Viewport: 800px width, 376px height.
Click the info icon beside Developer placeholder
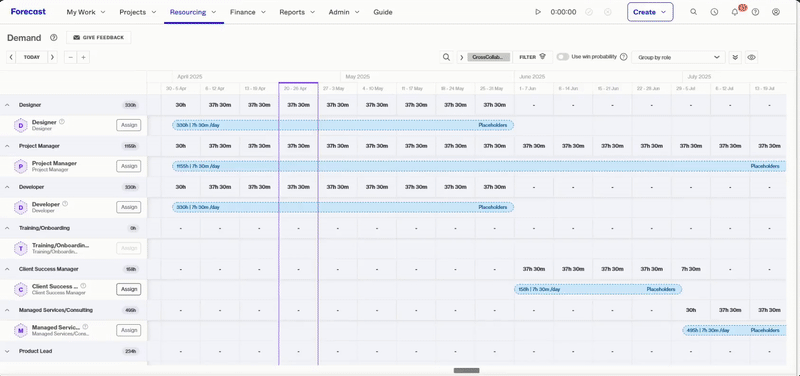click(x=65, y=204)
